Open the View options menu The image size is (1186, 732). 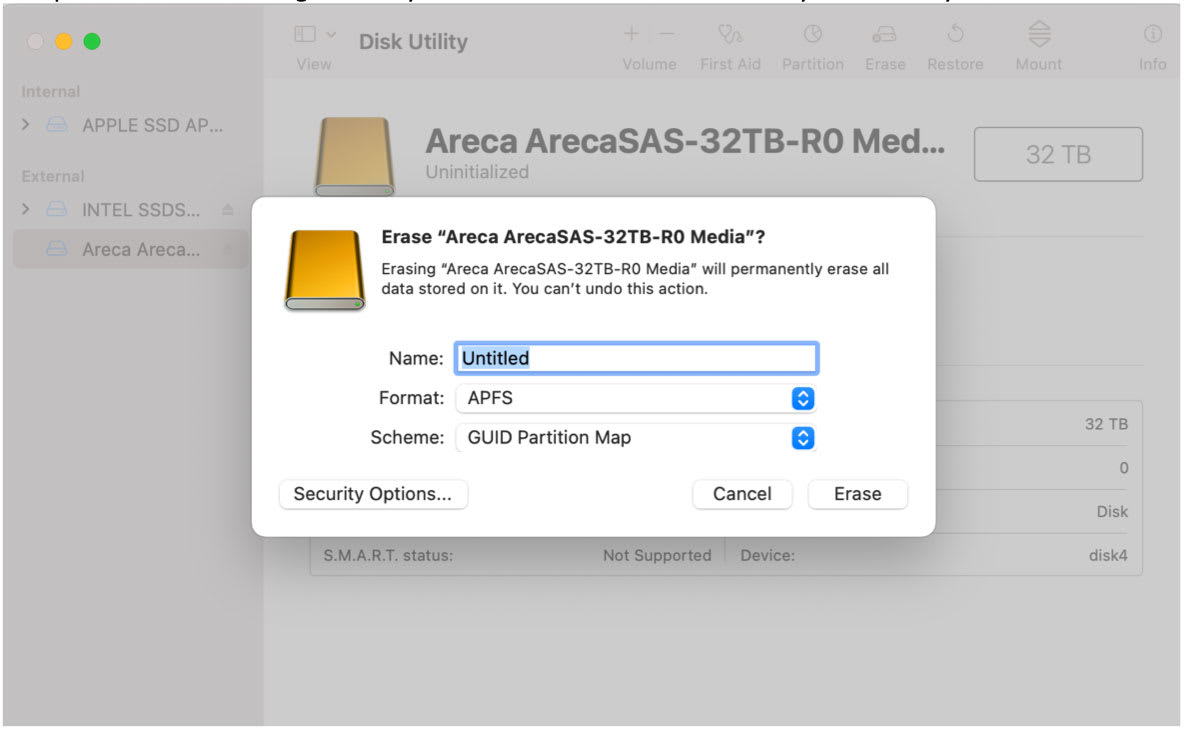click(x=313, y=34)
